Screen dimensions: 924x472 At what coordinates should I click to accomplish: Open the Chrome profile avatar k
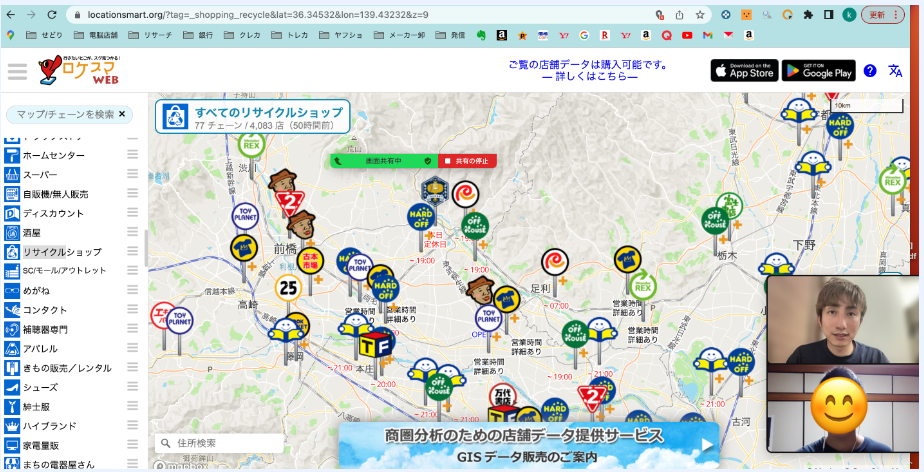click(849, 15)
